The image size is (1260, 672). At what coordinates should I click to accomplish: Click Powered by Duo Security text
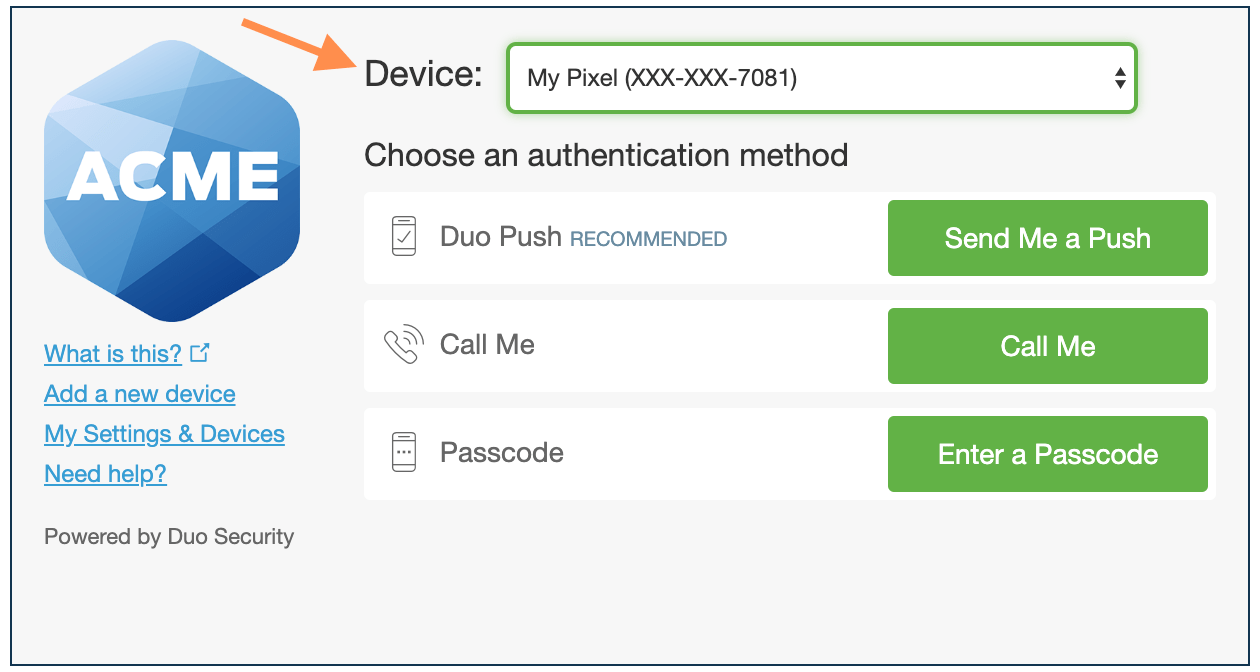pos(168,536)
